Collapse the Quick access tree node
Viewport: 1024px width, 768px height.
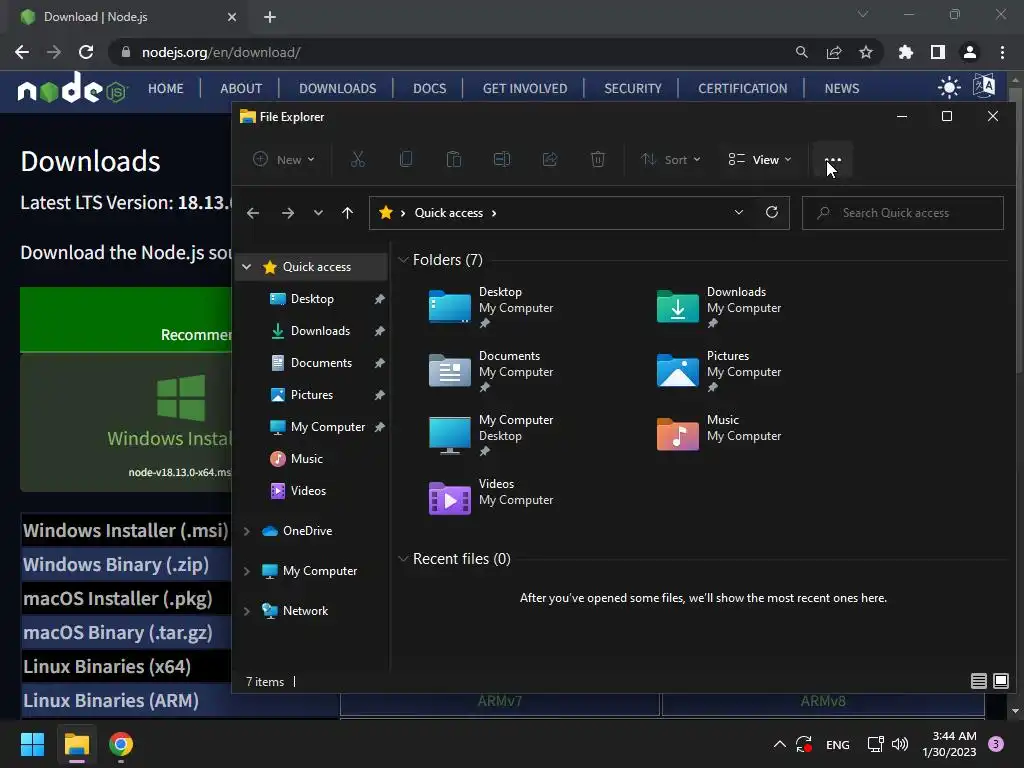[246, 266]
